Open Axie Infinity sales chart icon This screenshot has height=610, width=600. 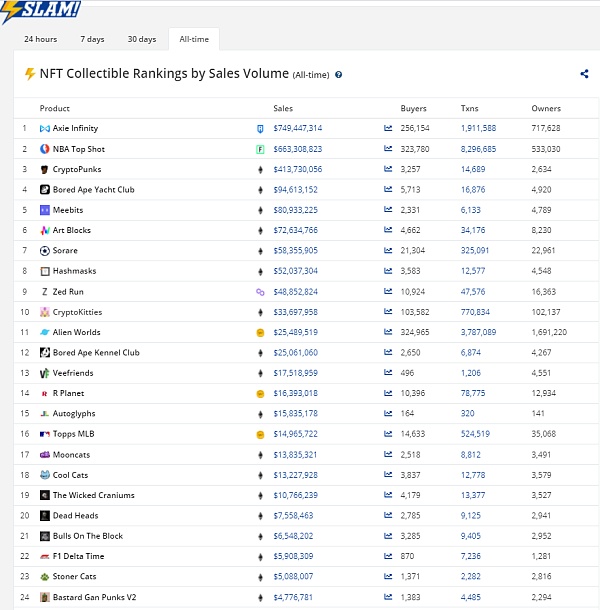[x=388, y=128]
